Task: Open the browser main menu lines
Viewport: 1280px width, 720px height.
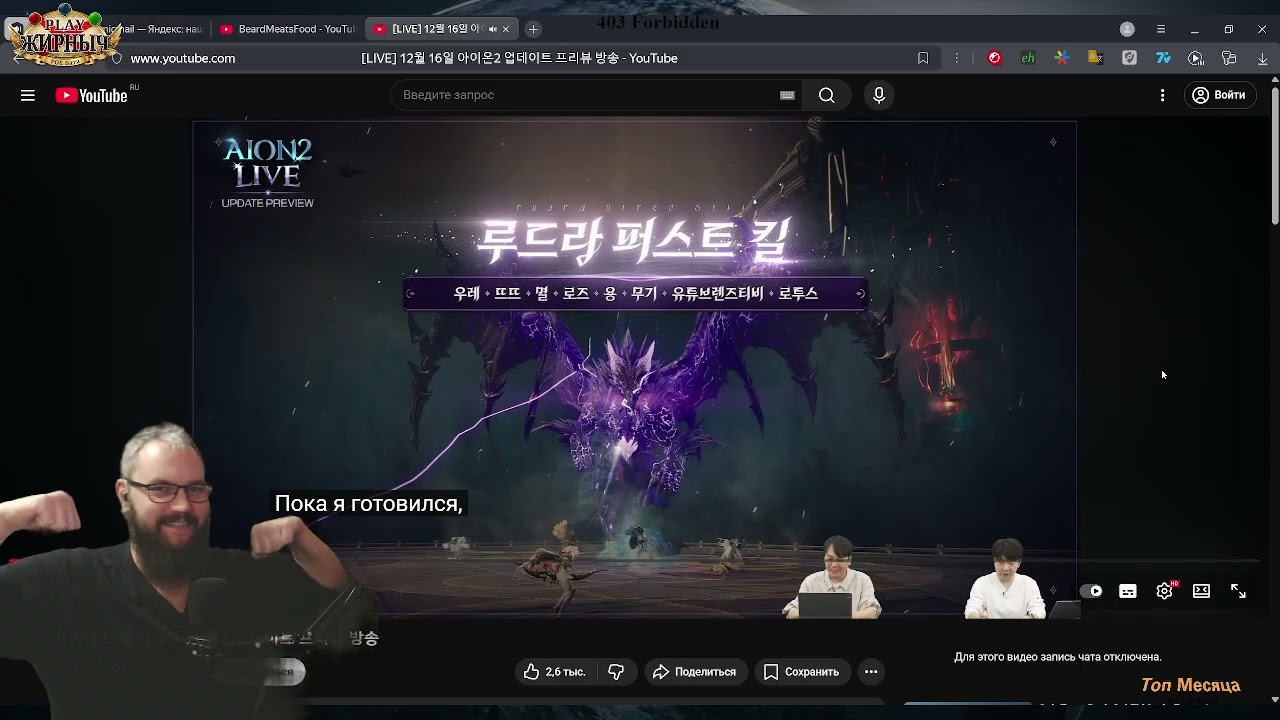Action: [x=1161, y=29]
